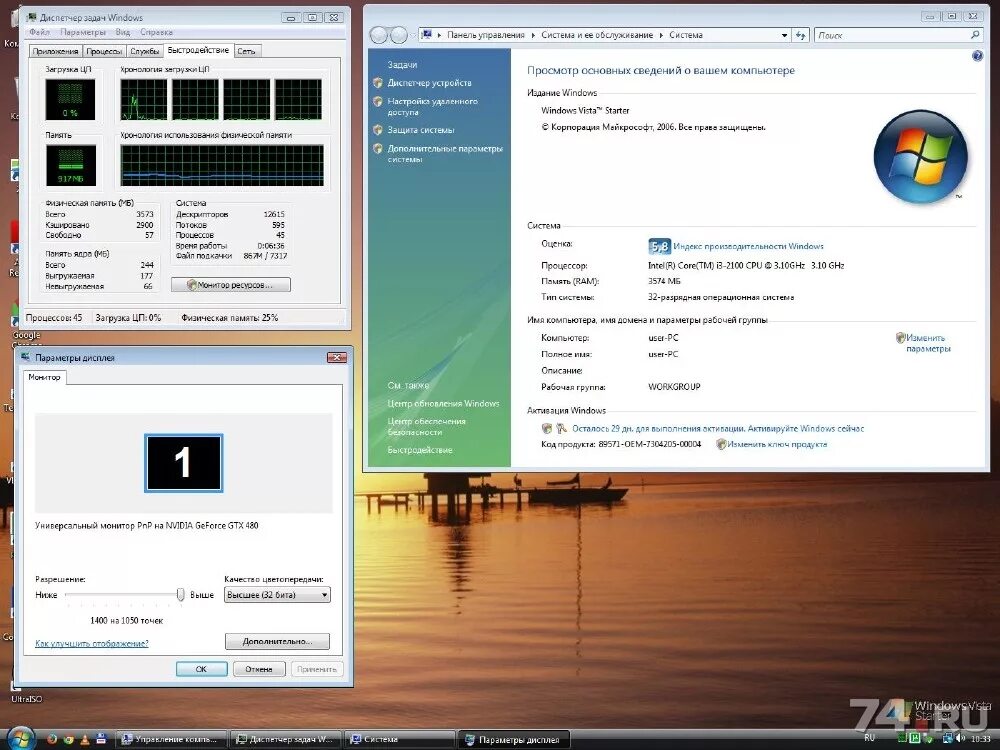
Task: Click the network tray icon
Action: click(948, 739)
